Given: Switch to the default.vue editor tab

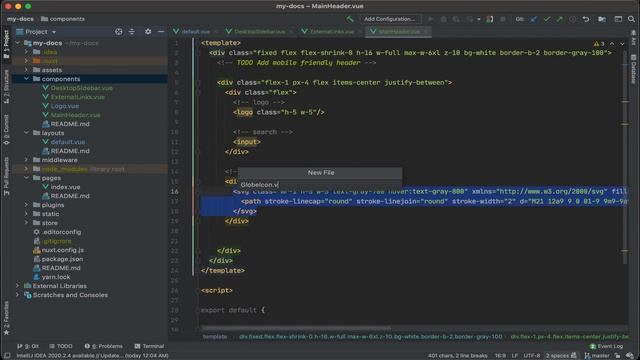Looking at the screenshot, I should (195, 31).
